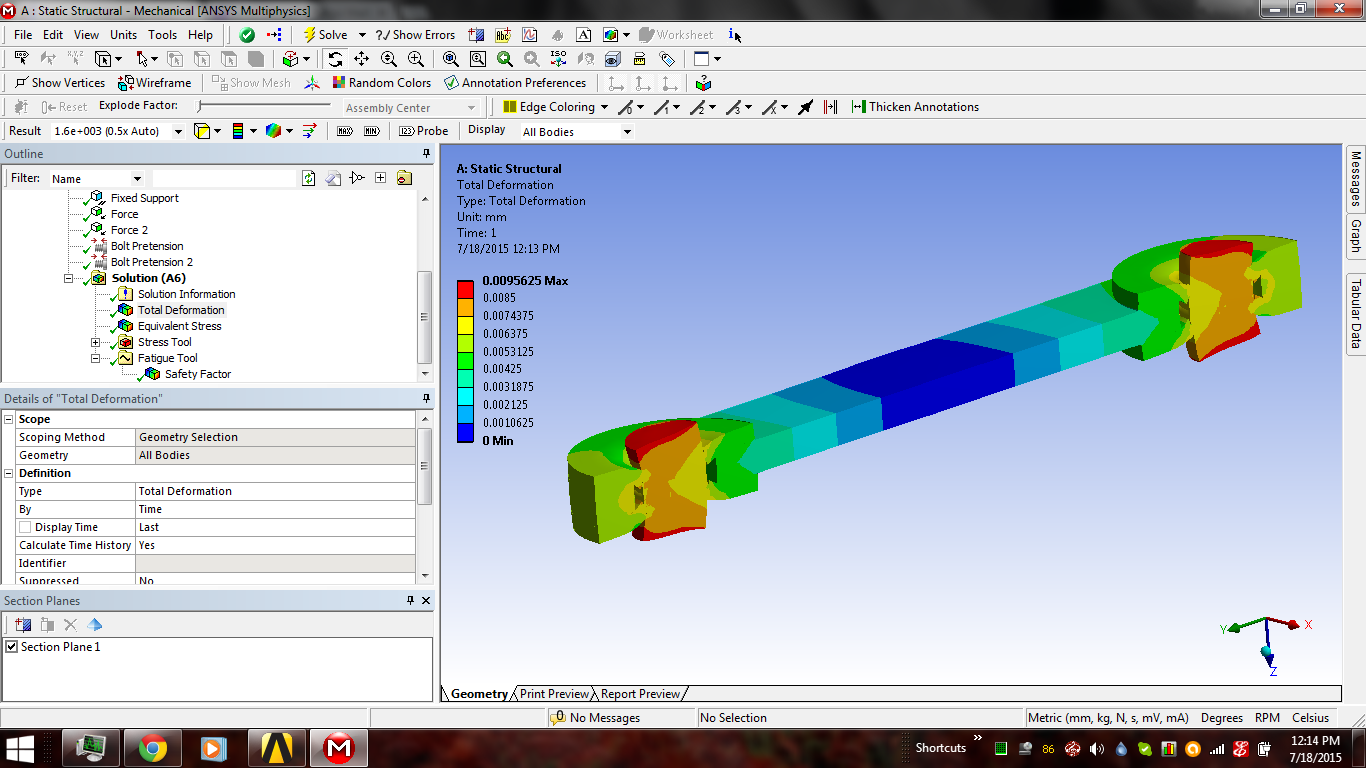Show the Maximum value tag
The image size is (1366, 768).
click(345, 131)
